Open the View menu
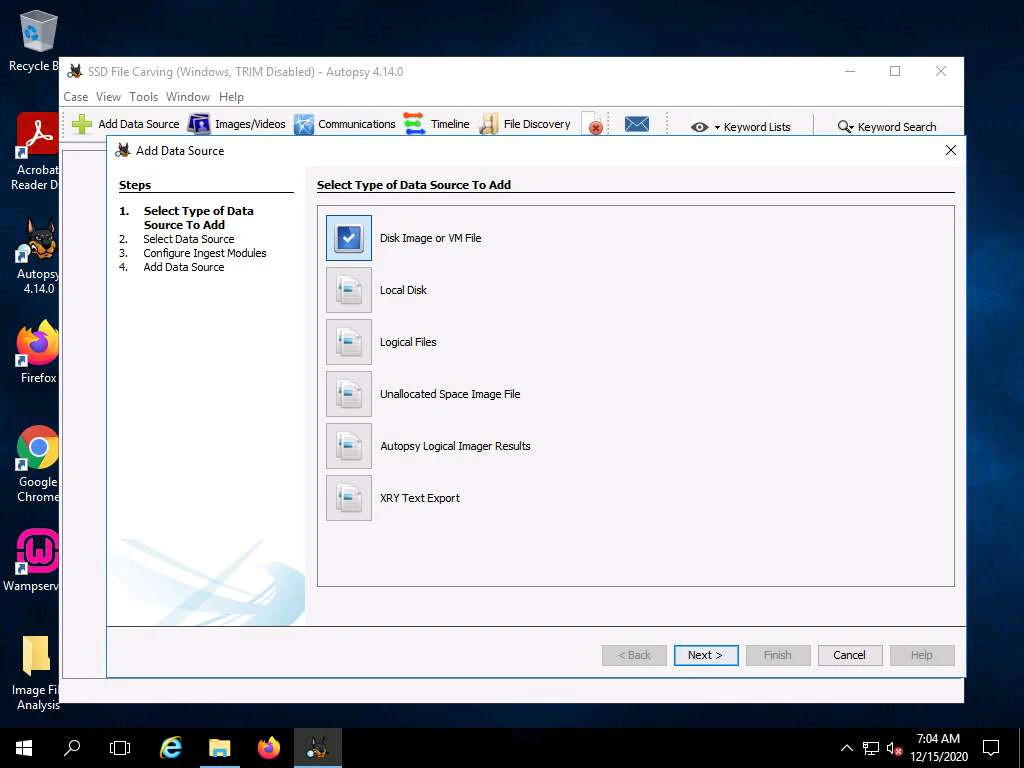1024x768 pixels. pyautogui.click(x=108, y=97)
